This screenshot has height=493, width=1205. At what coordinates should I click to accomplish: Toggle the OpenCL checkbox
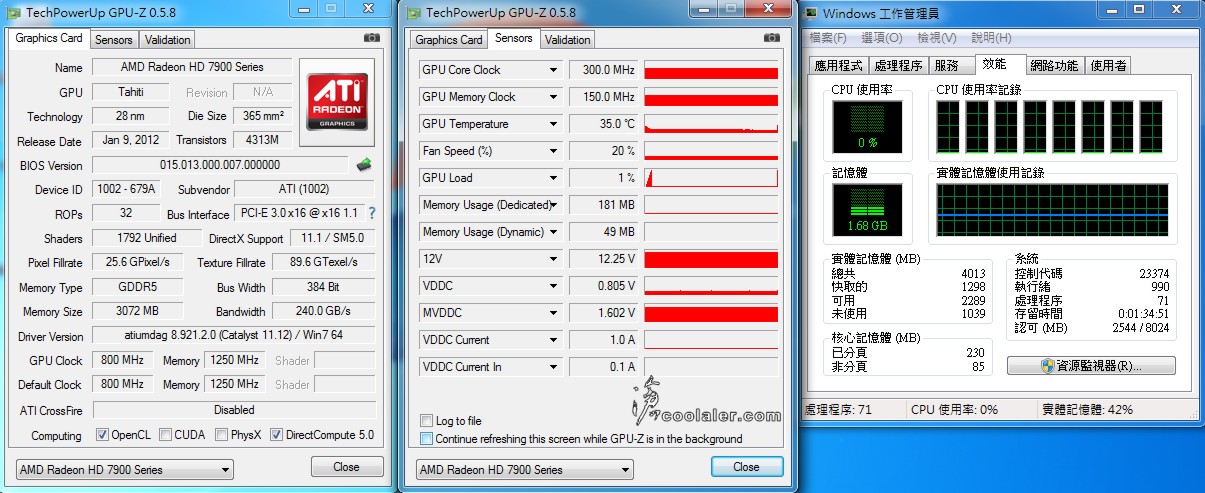[102, 435]
